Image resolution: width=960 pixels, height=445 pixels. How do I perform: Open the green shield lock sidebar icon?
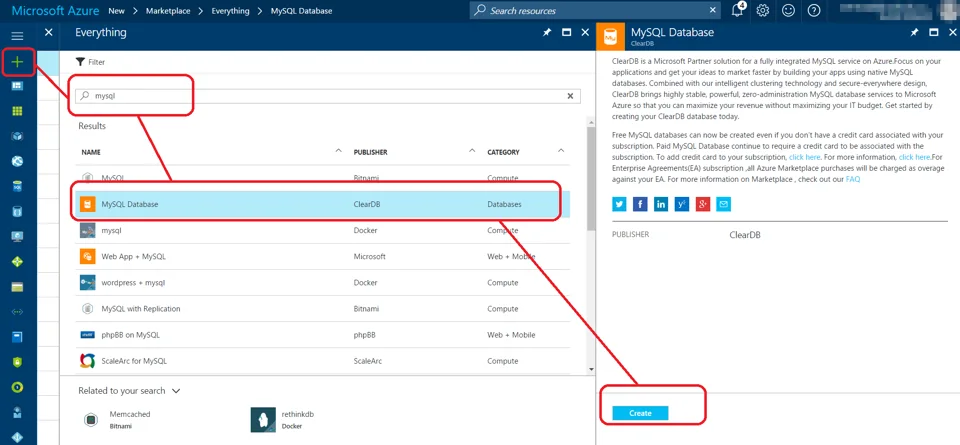pos(17,362)
